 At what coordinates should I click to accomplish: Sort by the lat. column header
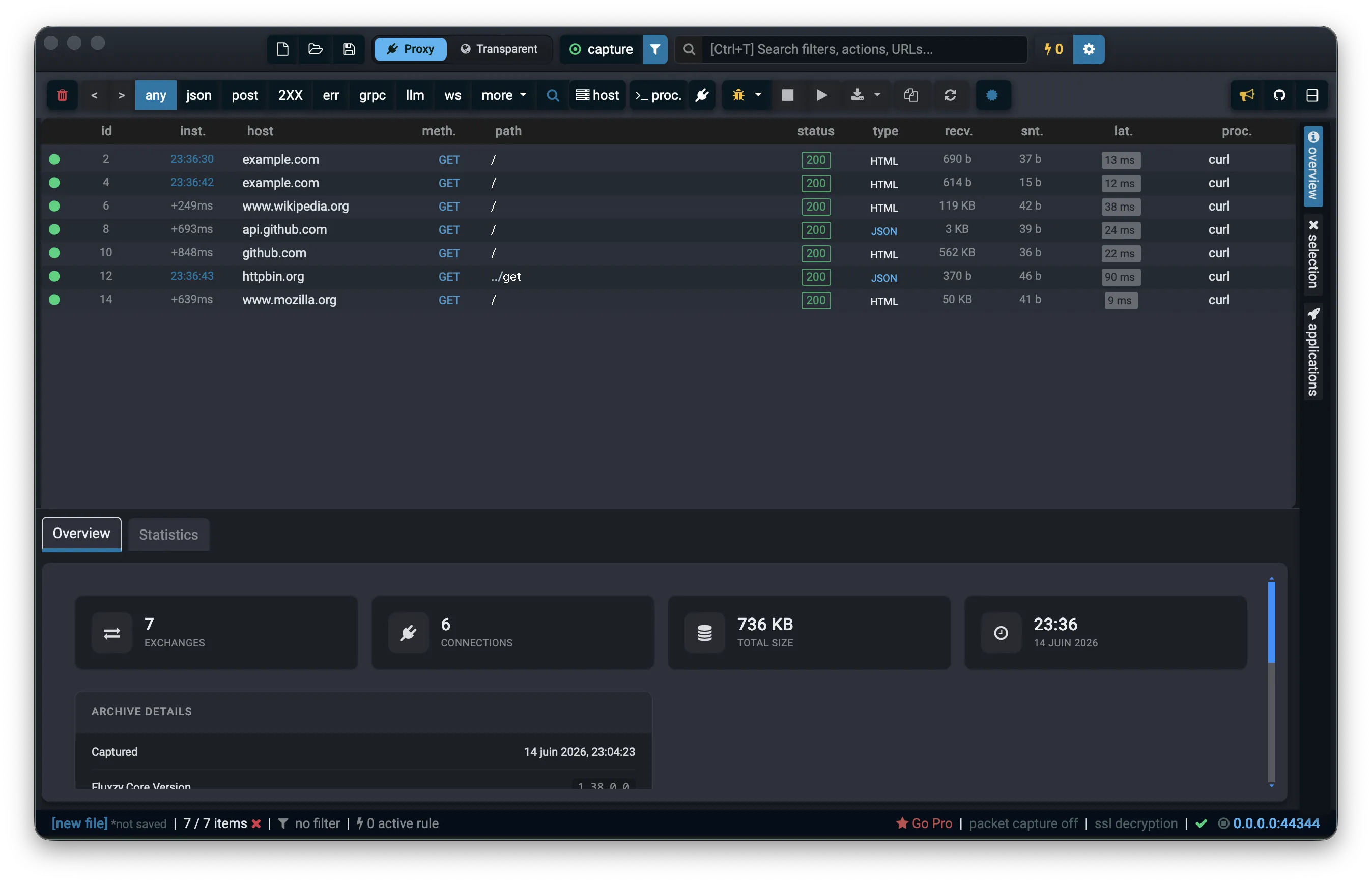1123,131
